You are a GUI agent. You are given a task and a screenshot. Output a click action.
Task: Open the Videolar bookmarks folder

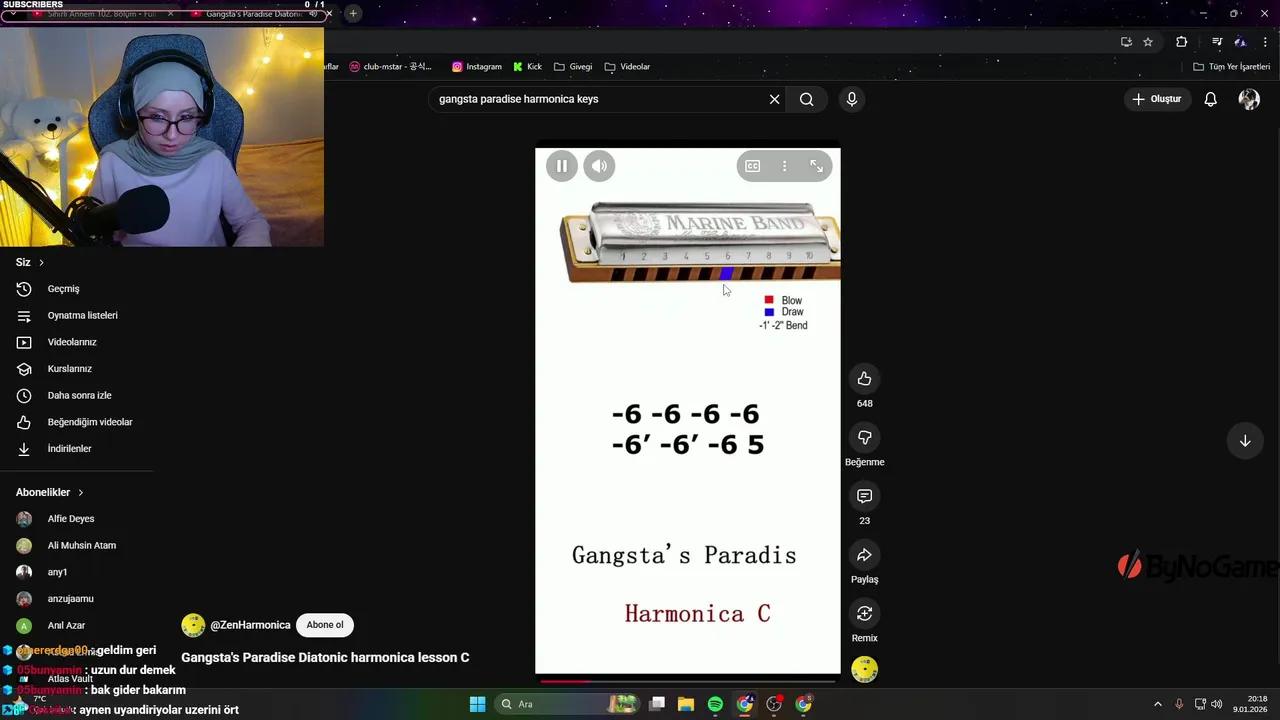click(x=627, y=67)
